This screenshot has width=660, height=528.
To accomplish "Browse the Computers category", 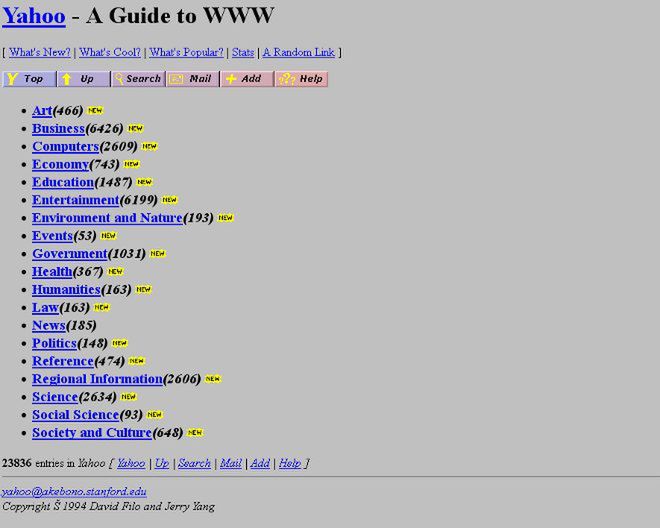I will tap(66, 147).
